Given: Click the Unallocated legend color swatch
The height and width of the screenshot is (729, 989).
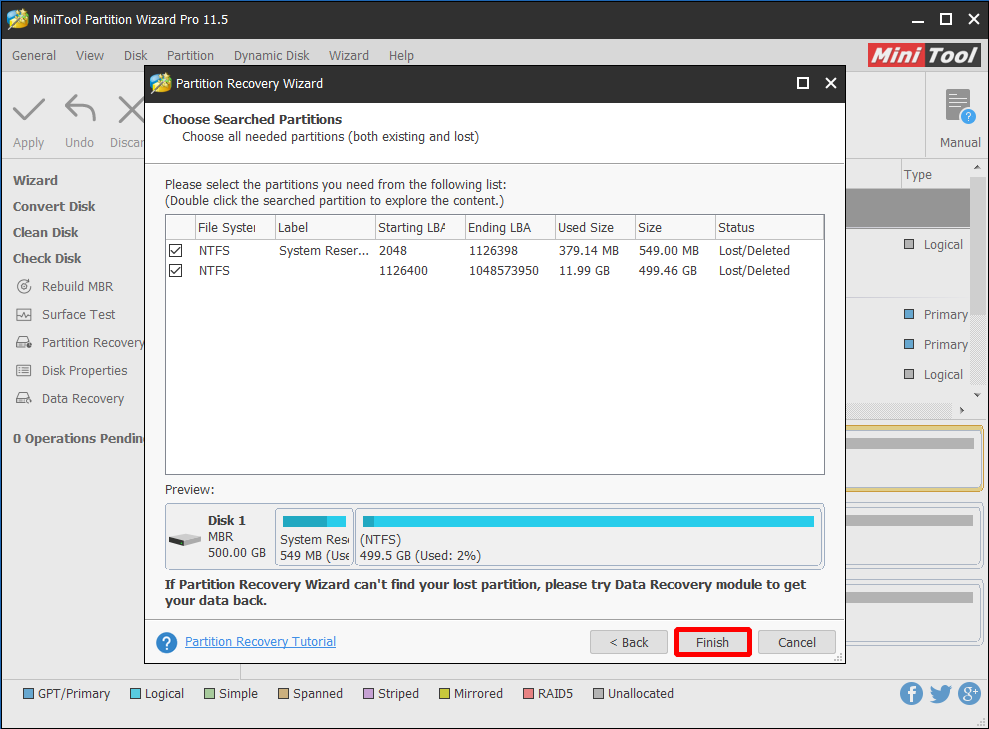Looking at the screenshot, I should (599, 694).
